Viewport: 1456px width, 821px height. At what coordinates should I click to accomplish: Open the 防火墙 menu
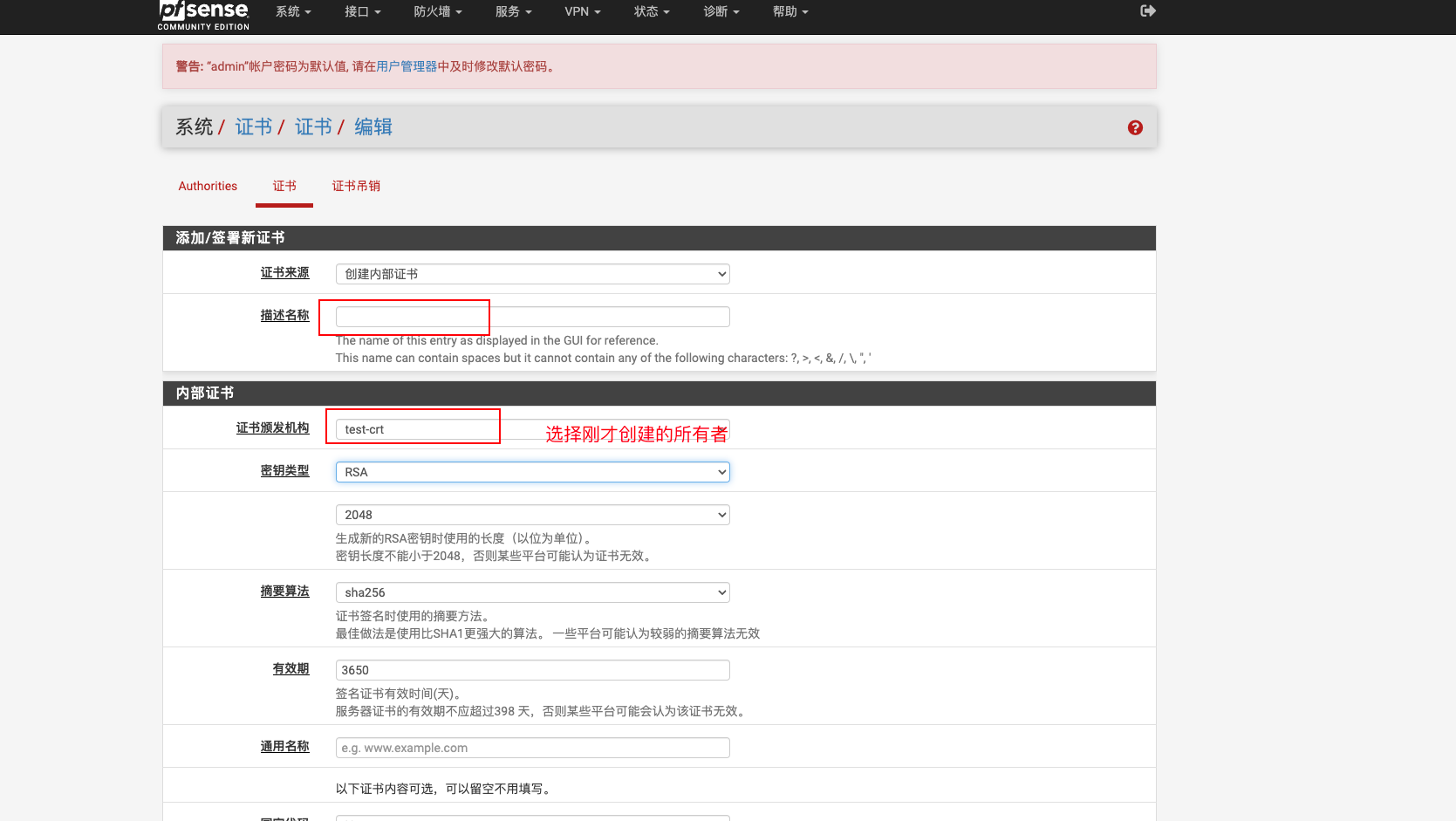pos(438,11)
